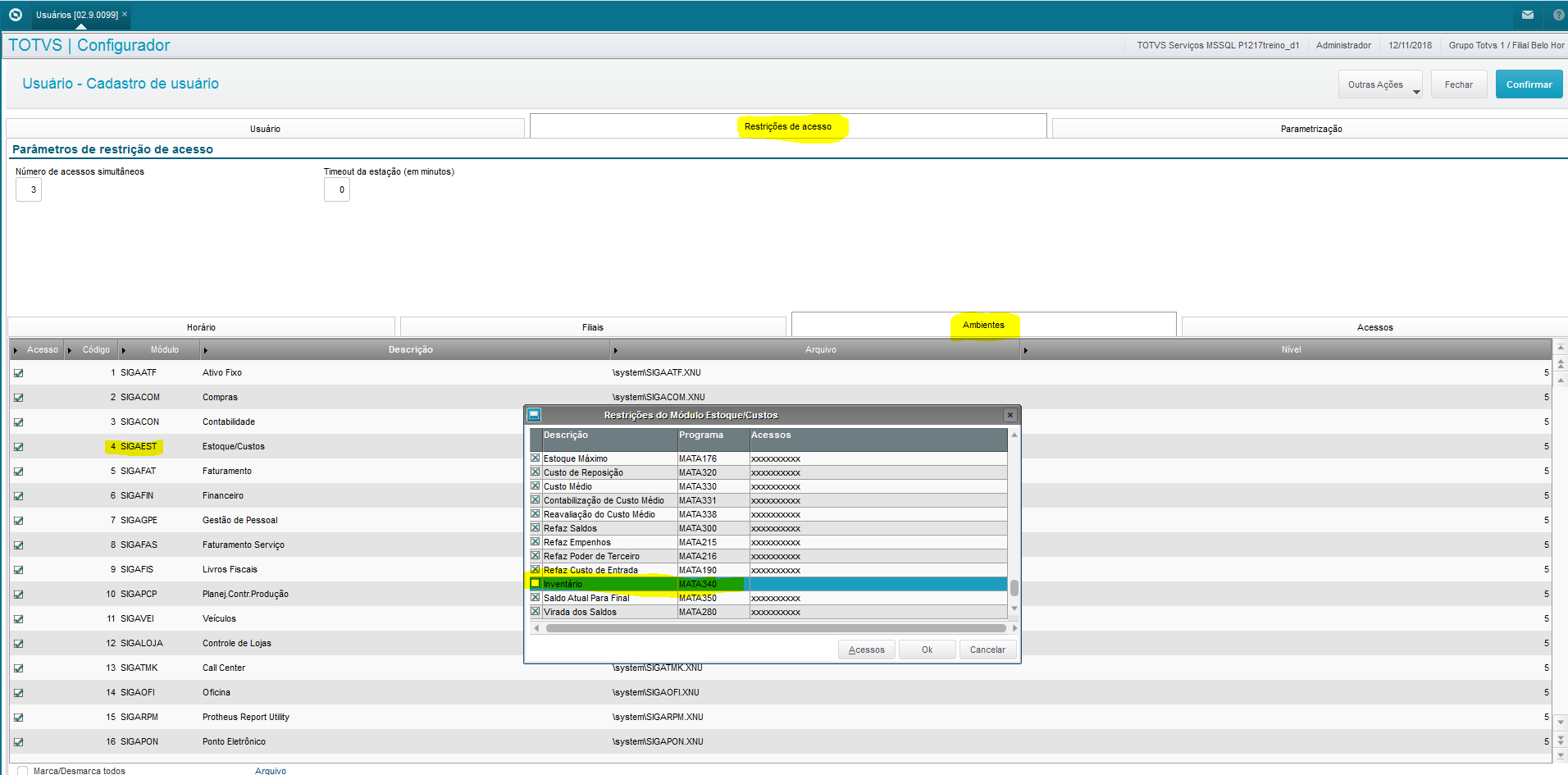
Task: Toggle access checkbox for SIGACOM Compras
Action: tap(18, 398)
